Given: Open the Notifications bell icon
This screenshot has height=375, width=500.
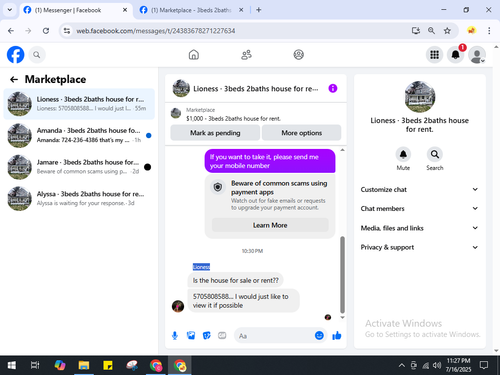Looking at the screenshot, I should pos(456,55).
